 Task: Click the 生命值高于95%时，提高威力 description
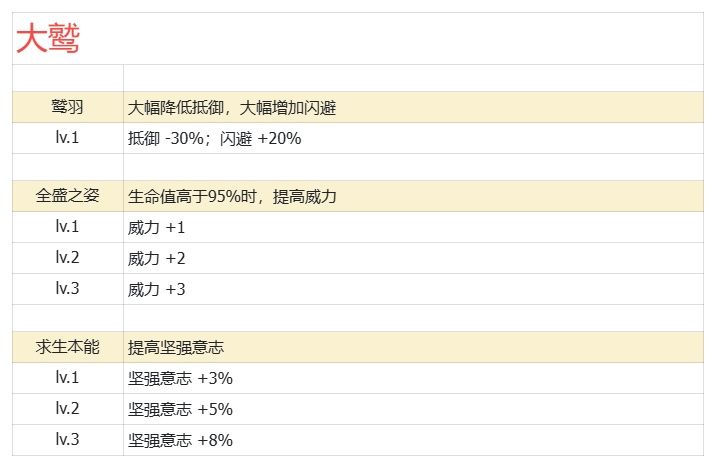click(x=232, y=197)
